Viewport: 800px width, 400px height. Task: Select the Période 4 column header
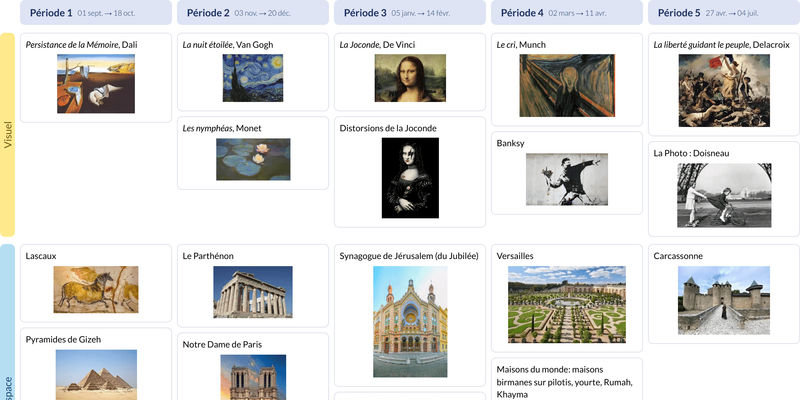coord(567,12)
